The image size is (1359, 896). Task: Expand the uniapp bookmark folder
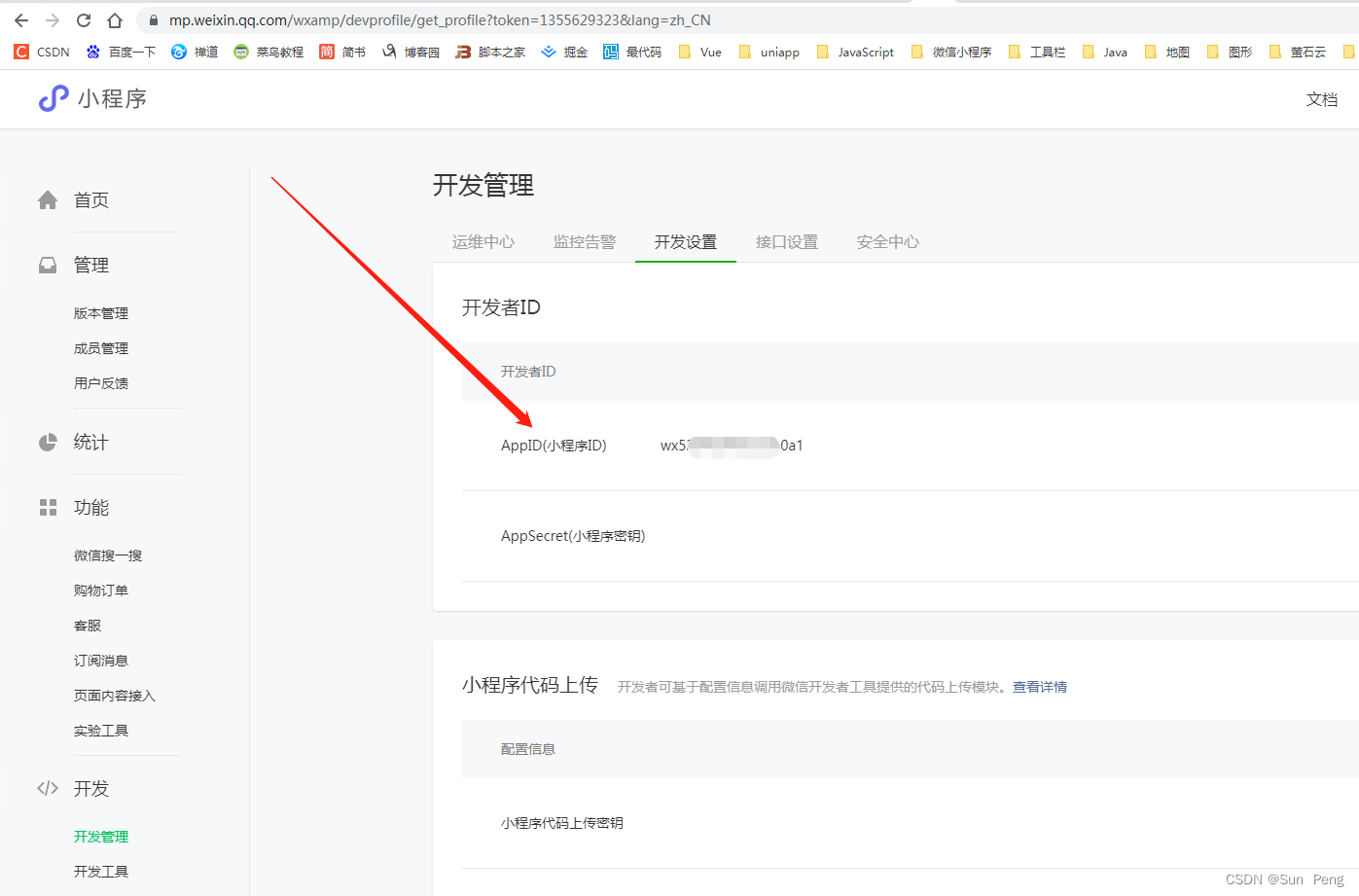pos(769,53)
